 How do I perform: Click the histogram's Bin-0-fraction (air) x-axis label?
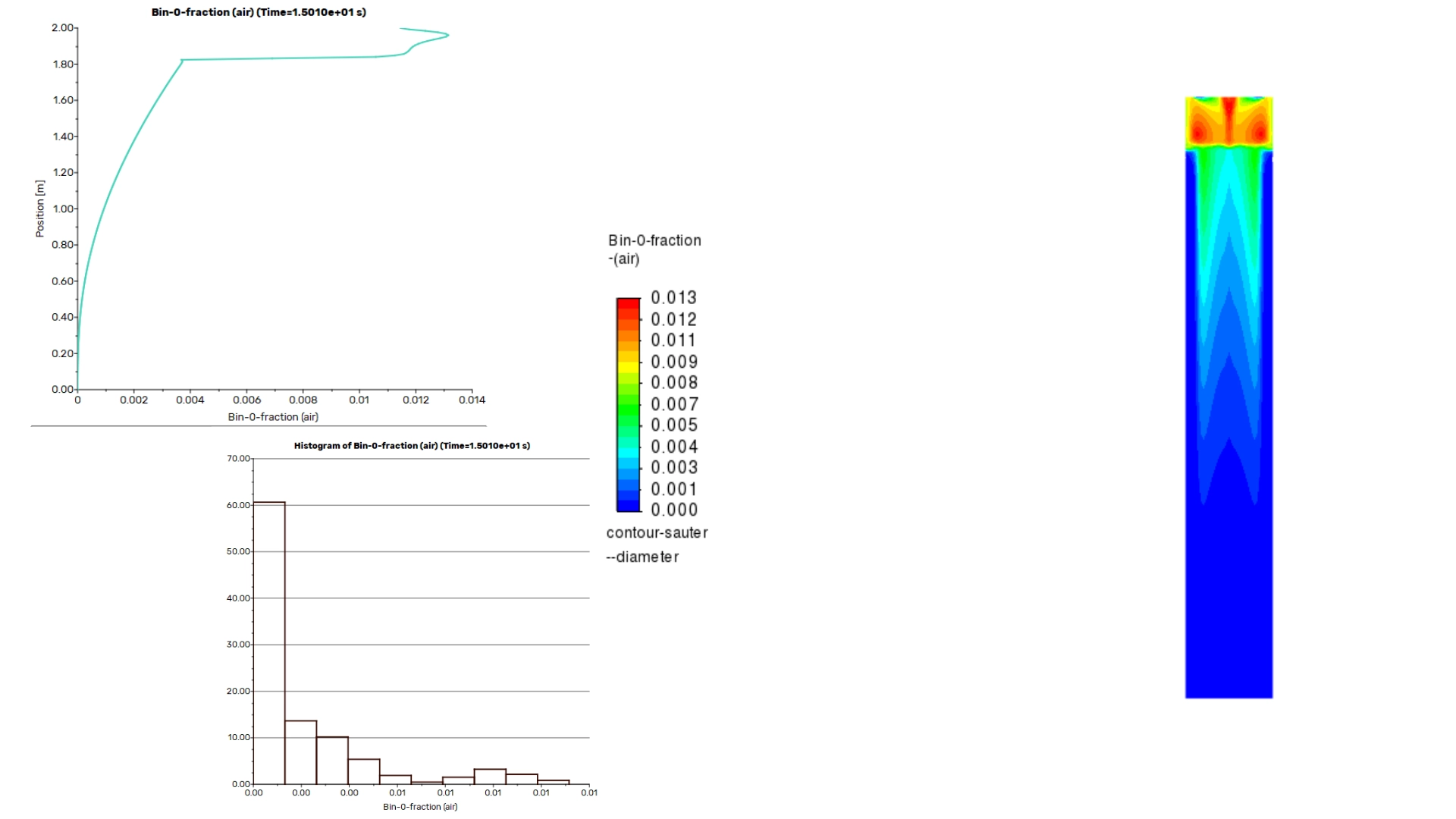420,807
